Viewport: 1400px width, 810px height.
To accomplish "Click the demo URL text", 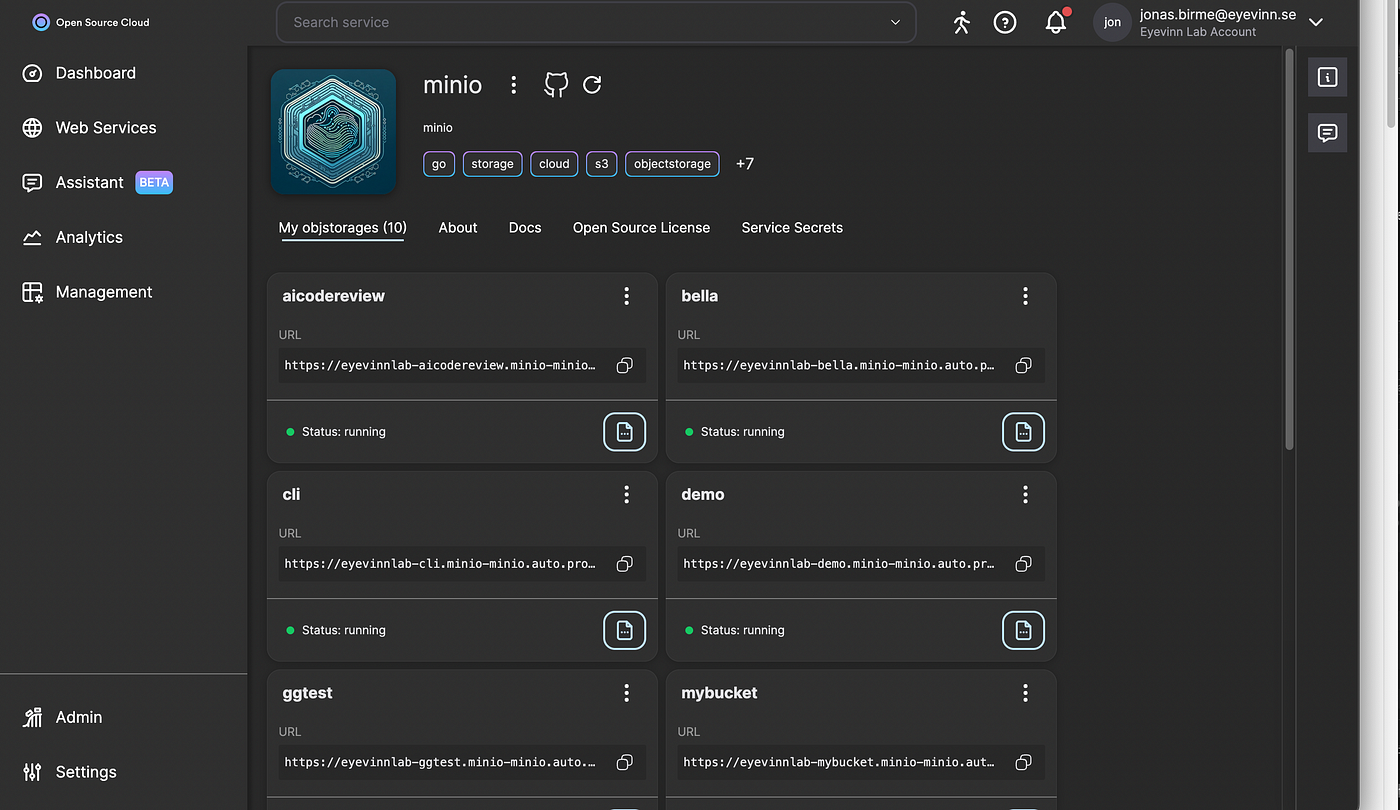I will [x=839, y=564].
